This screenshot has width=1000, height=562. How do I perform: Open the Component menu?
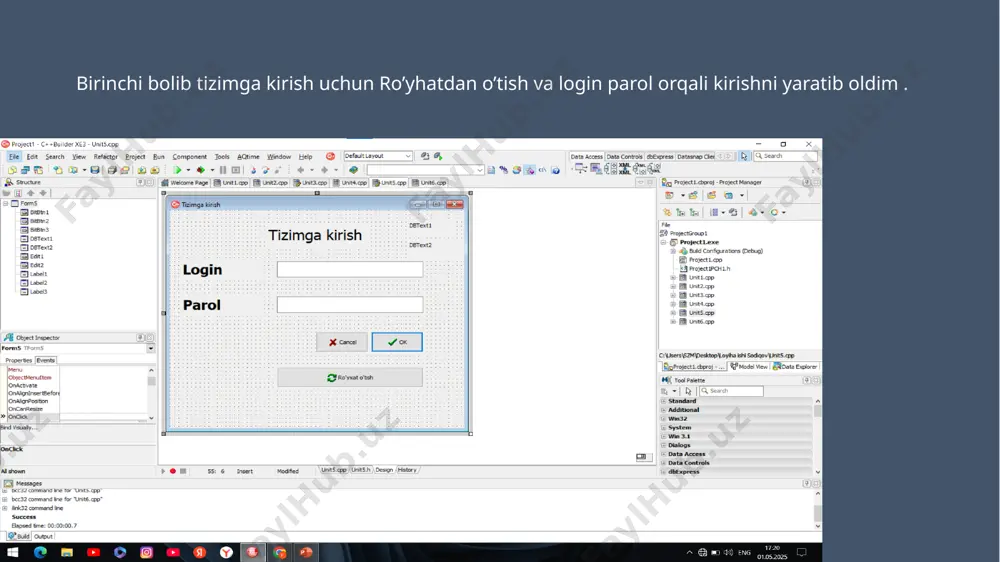tap(189, 156)
